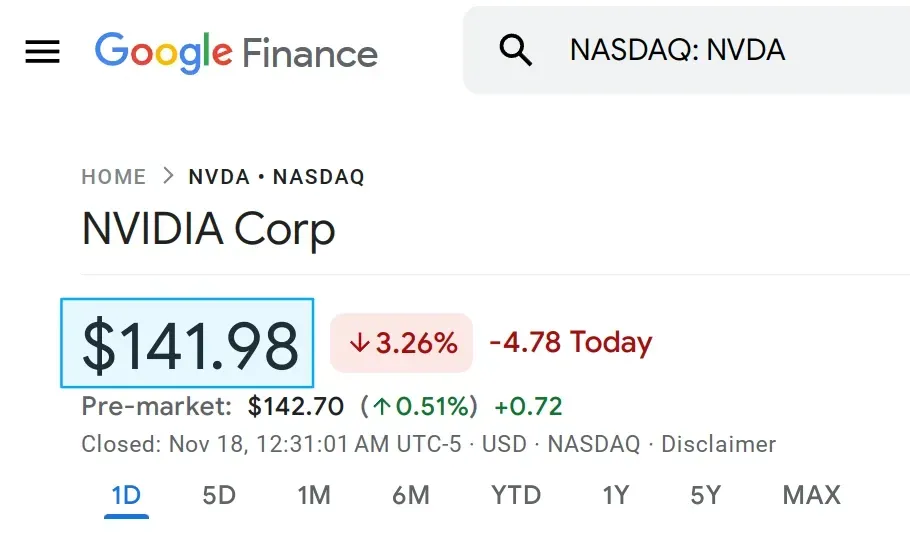Image resolution: width=910 pixels, height=536 pixels.
Task: Switch to the 1M chart range
Action: pos(314,496)
